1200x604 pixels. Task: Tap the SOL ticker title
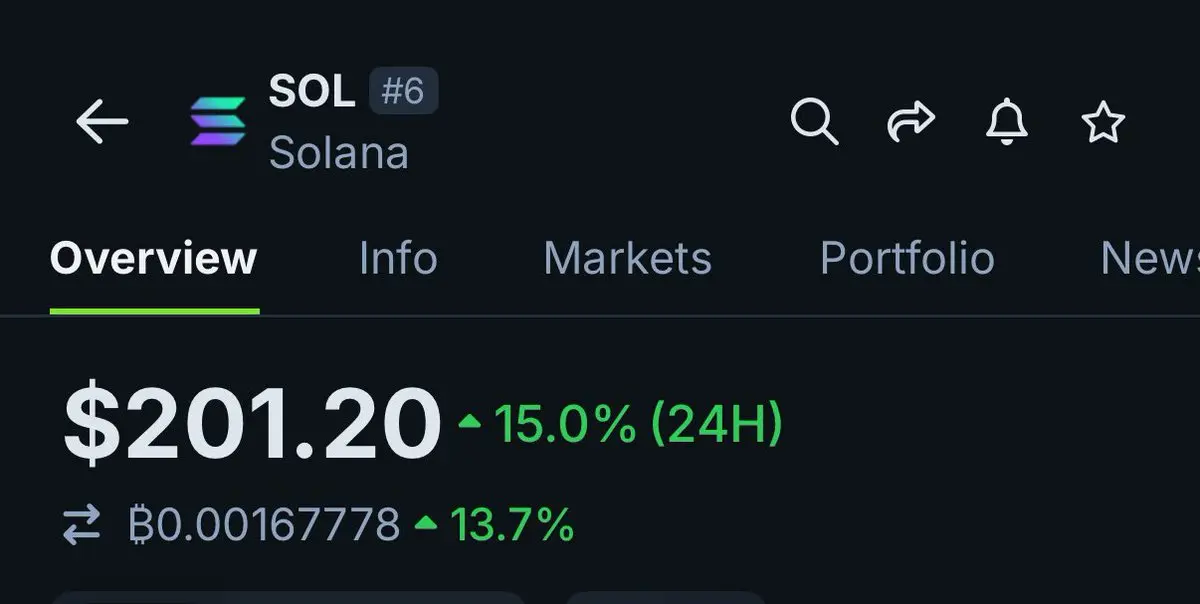(312, 91)
